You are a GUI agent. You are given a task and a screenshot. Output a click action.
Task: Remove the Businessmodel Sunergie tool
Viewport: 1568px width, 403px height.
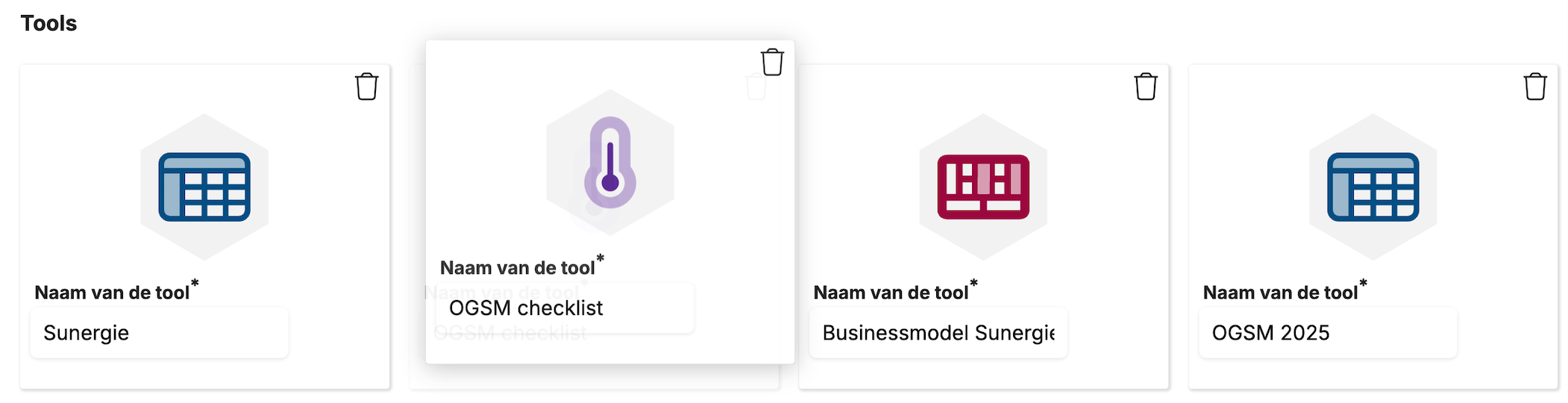[x=1146, y=87]
